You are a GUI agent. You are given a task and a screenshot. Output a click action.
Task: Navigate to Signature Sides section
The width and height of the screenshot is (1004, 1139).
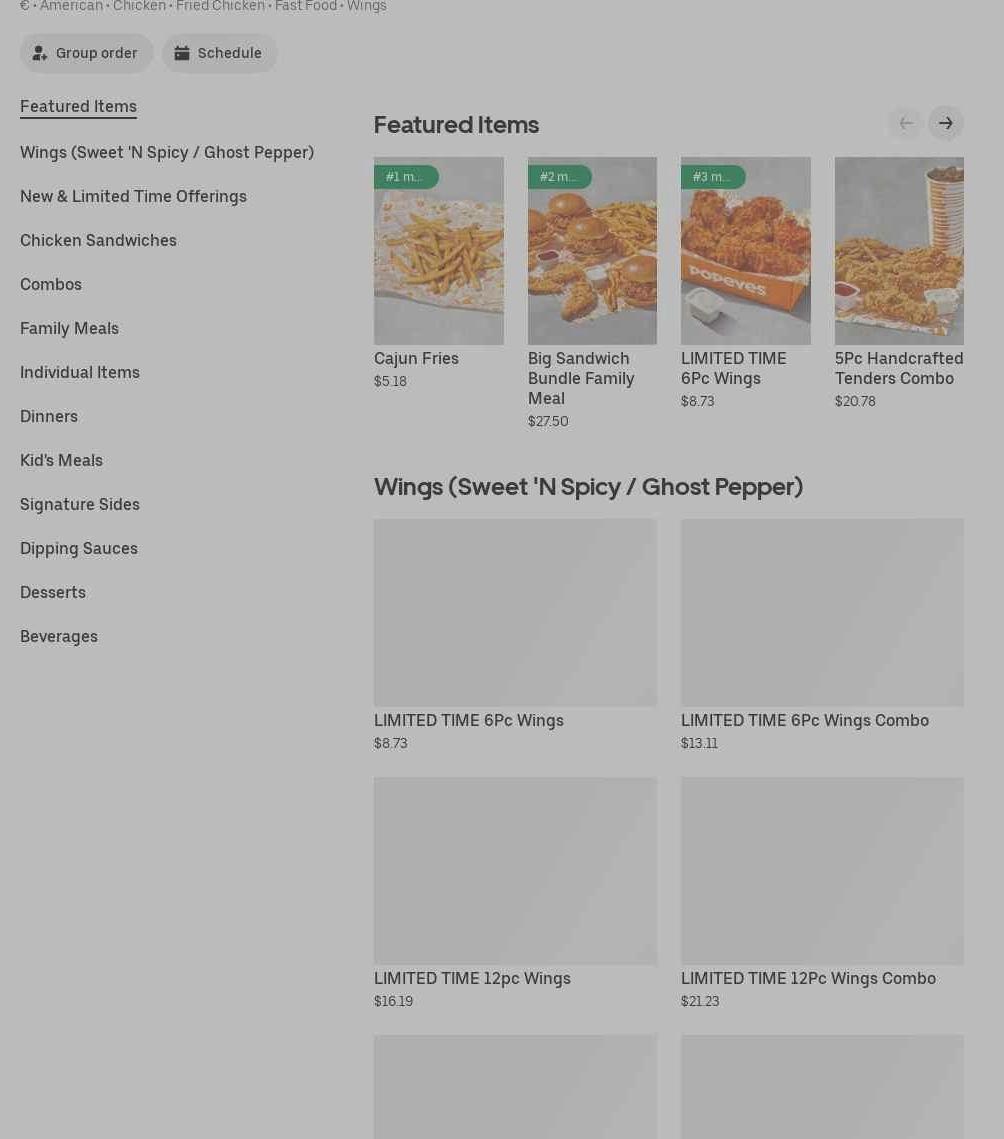tap(80, 504)
